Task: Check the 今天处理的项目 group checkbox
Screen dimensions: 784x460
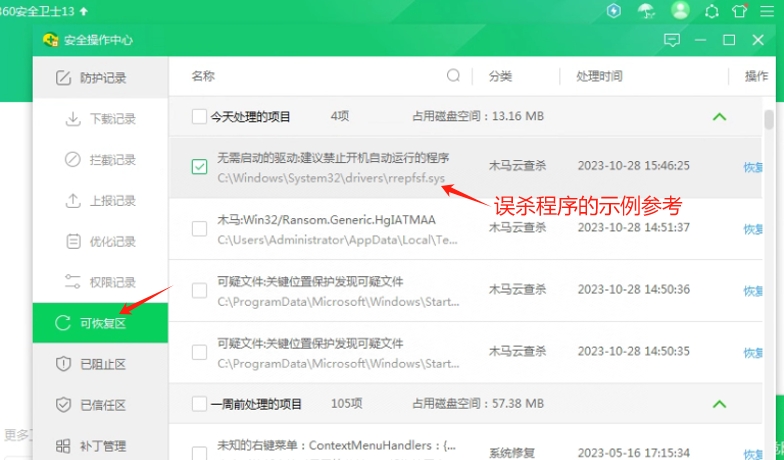Action: pos(199,116)
